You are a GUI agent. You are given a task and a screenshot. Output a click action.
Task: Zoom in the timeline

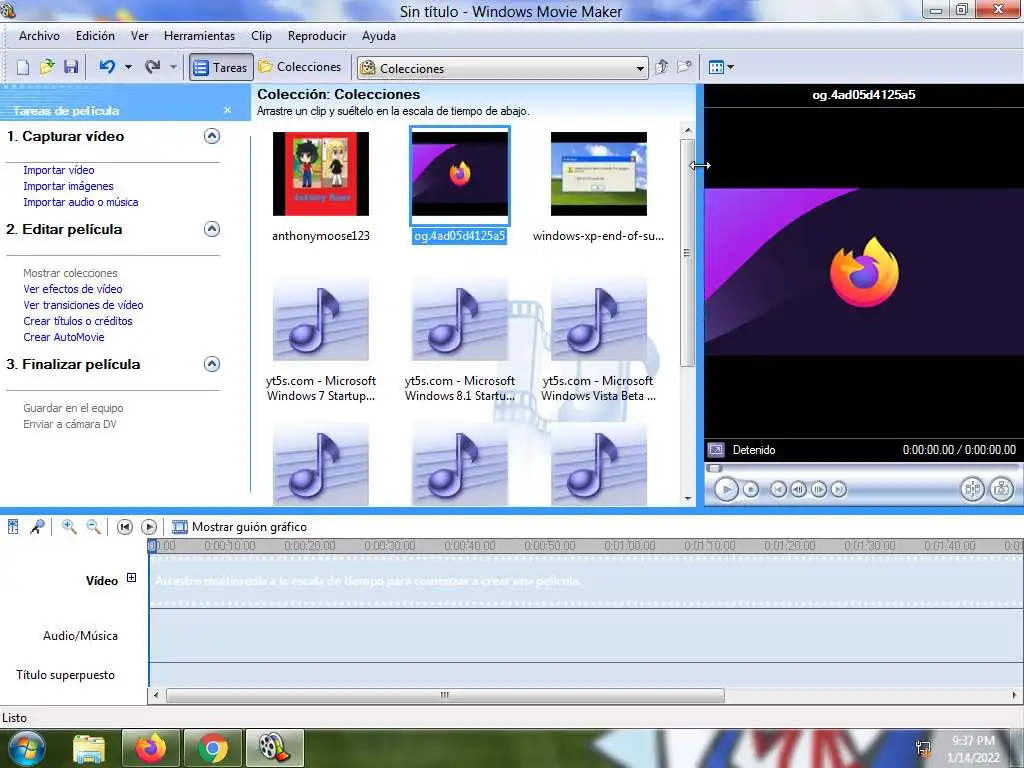[x=69, y=526]
